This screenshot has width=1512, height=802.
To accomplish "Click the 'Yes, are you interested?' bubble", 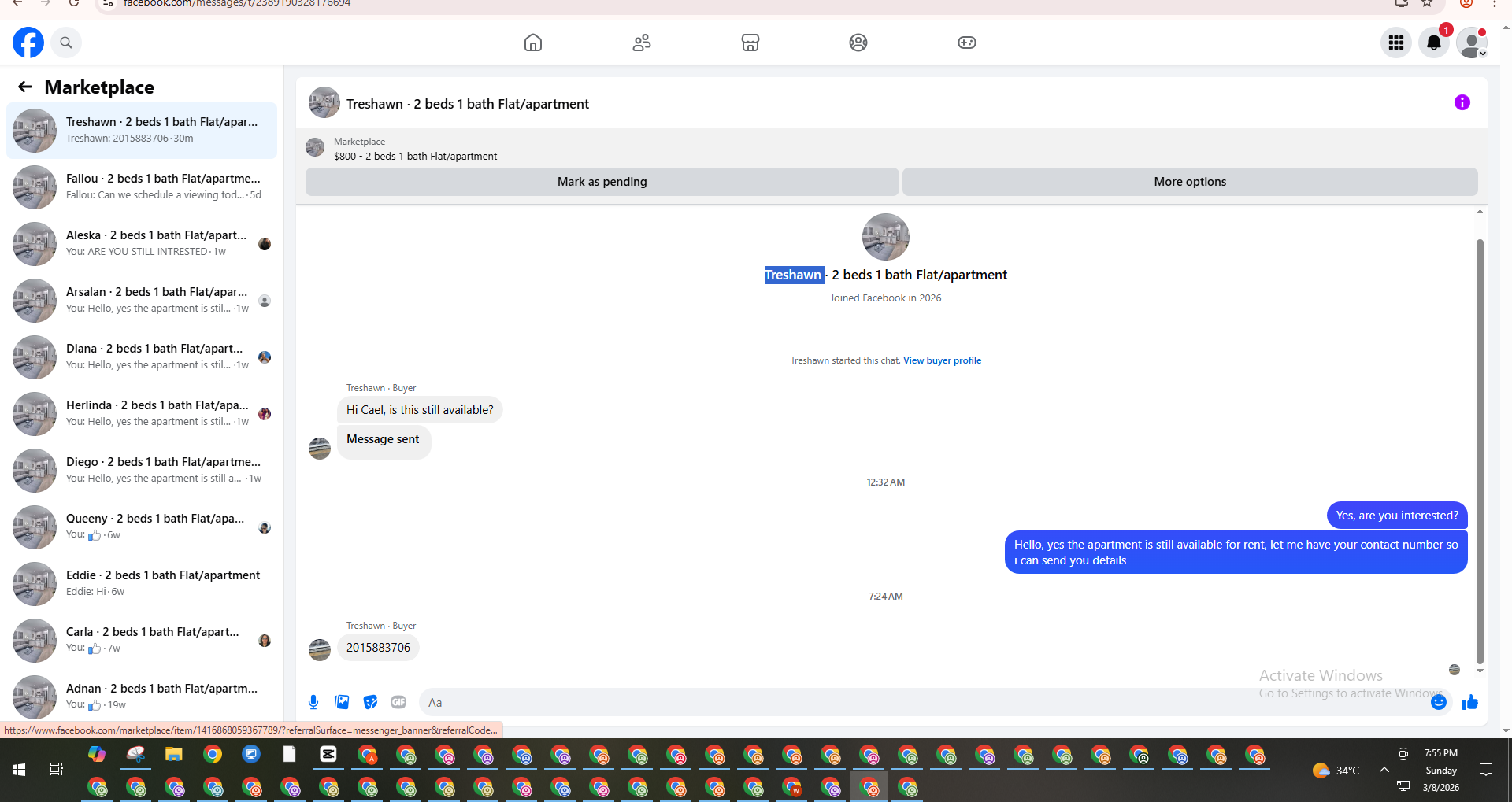I will (x=1397, y=516).
